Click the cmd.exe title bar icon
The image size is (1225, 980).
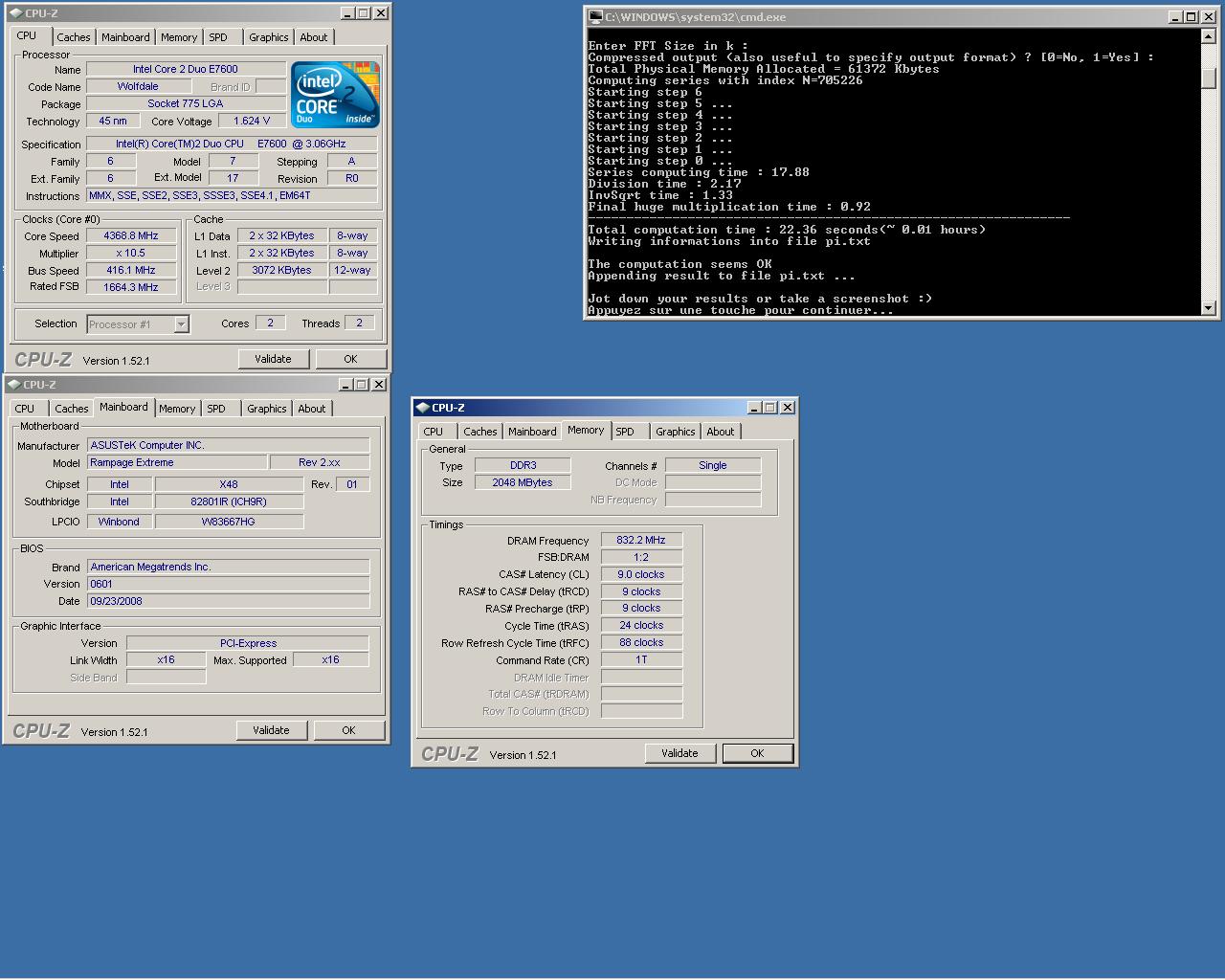click(595, 17)
